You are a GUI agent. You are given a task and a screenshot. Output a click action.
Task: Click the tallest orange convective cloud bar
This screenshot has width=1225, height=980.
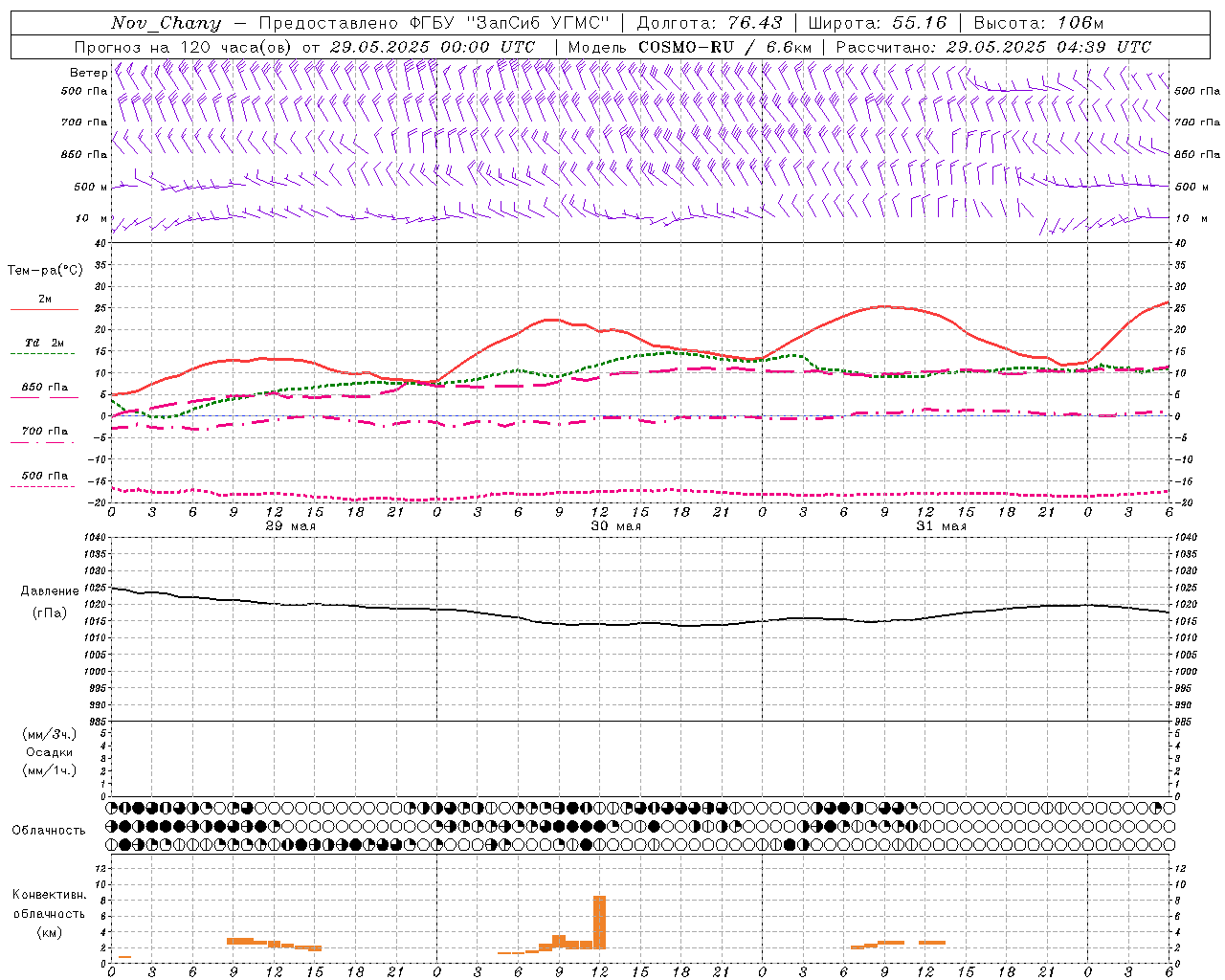point(600,922)
